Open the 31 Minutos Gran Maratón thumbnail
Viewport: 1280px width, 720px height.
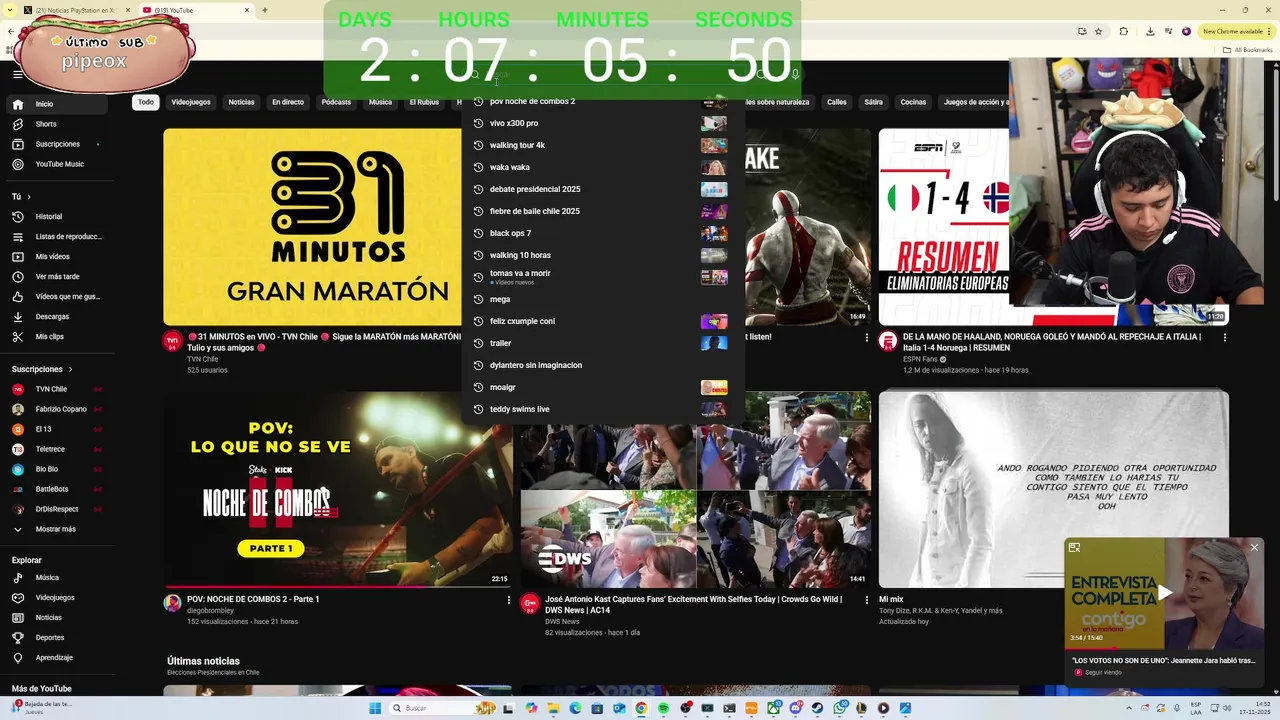[x=312, y=227]
